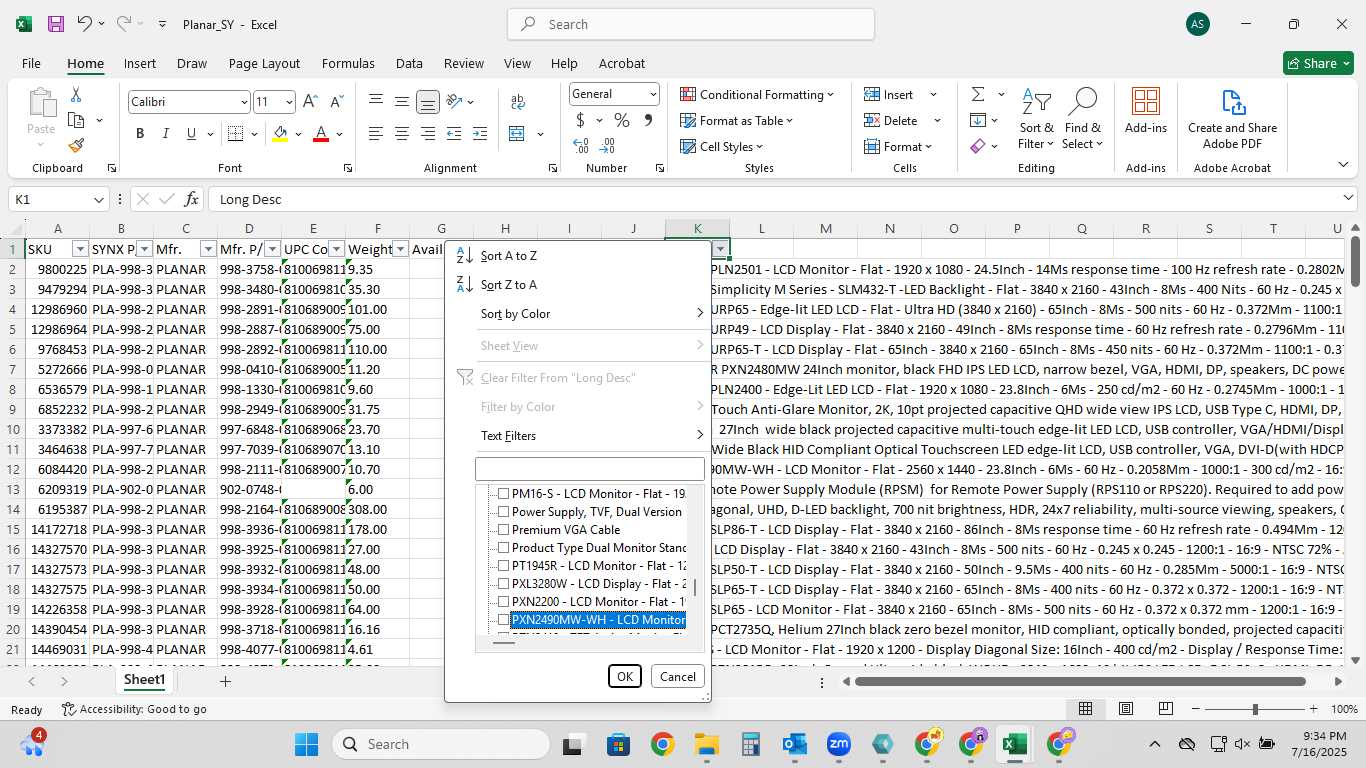The image size is (1366, 768).
Task: Check the PXL3280W LCD Display filter box
Action: click(504, 584)
